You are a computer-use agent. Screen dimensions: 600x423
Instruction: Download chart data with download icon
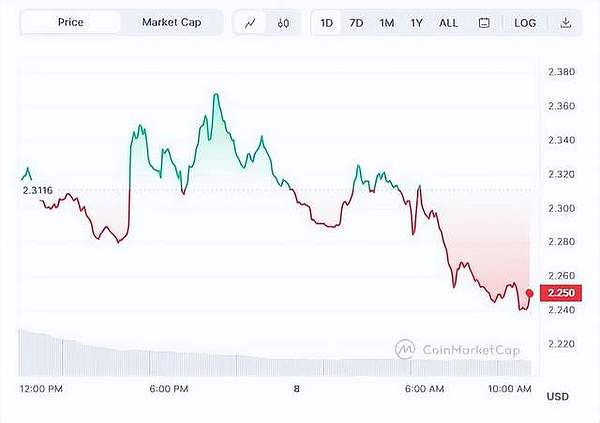[x=566, y=22]
